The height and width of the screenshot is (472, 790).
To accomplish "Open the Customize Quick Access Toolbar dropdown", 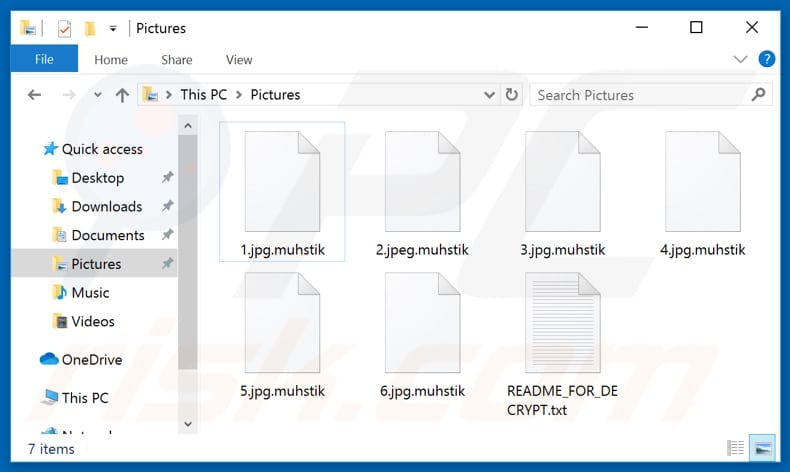I will [113, 28].
